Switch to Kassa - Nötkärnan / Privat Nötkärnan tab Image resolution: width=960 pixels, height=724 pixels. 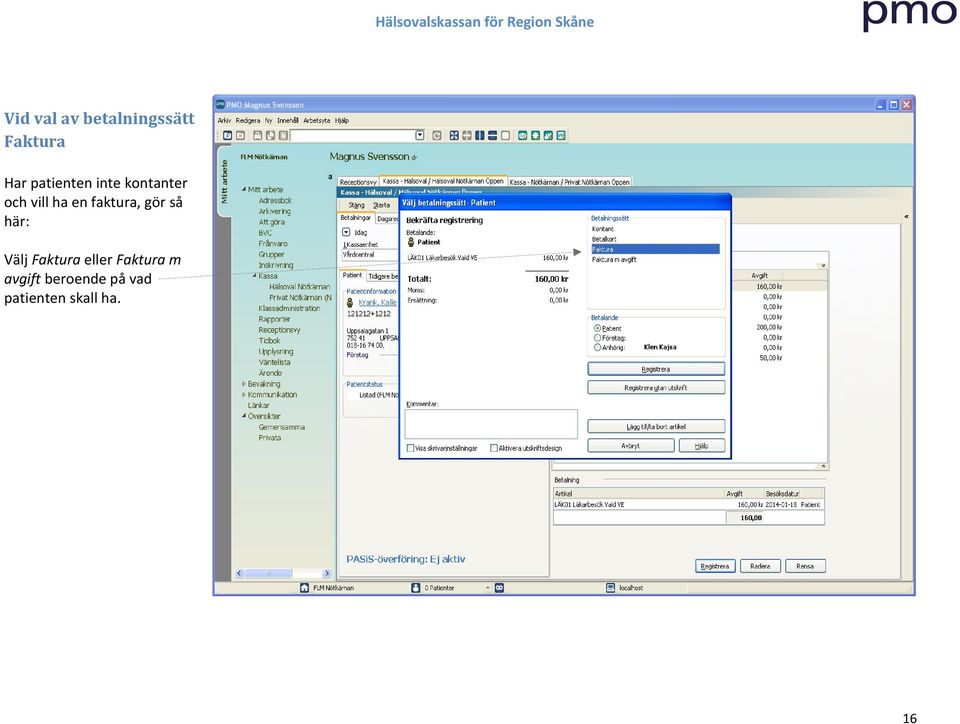569,182
